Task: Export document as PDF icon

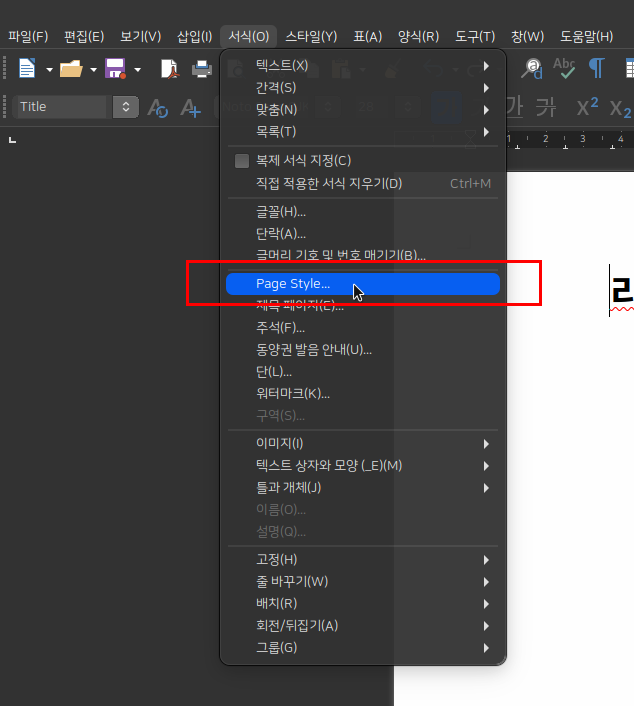Action: [171, 69]
